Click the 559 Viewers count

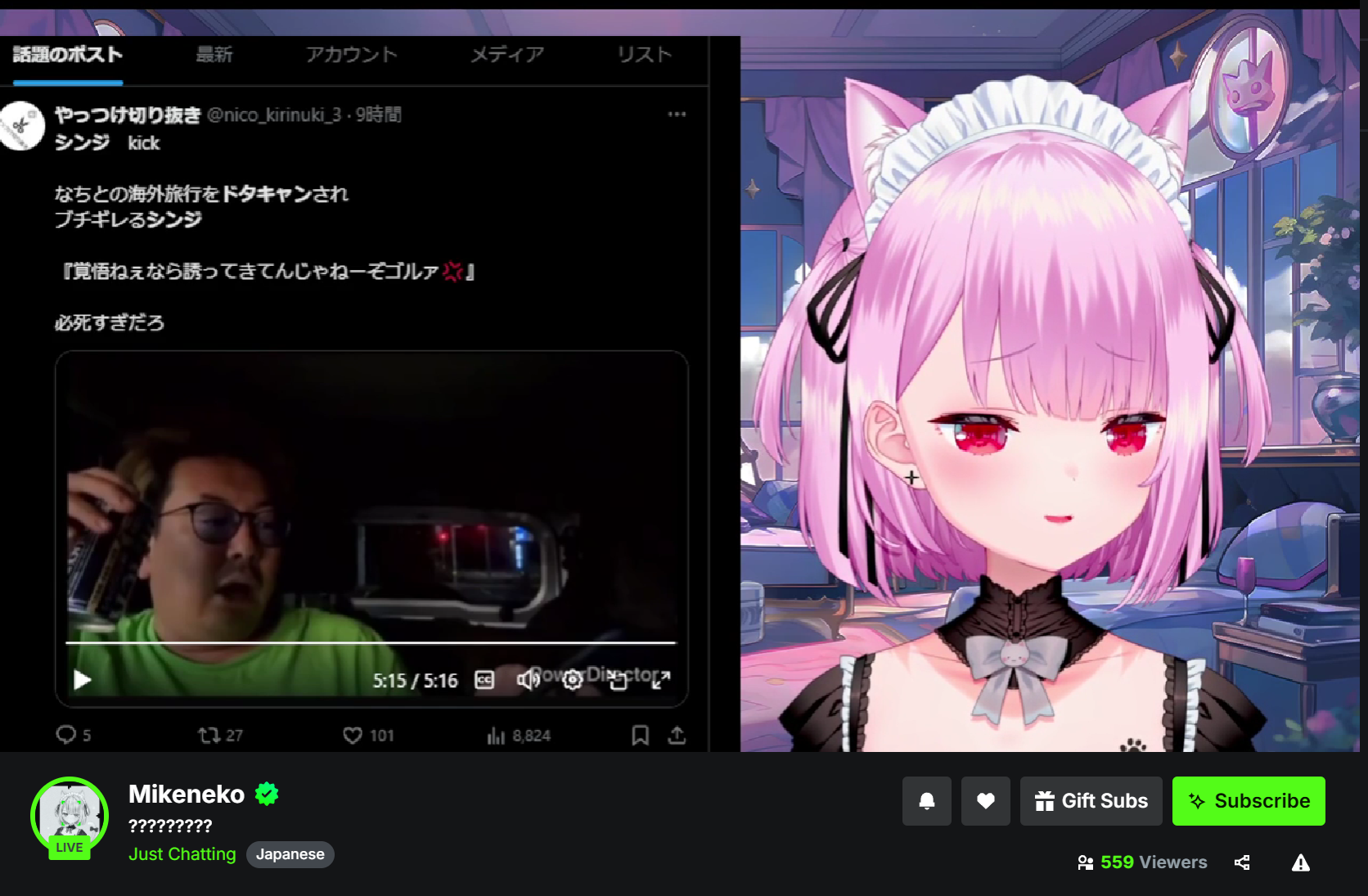(x=1142, y=862)
